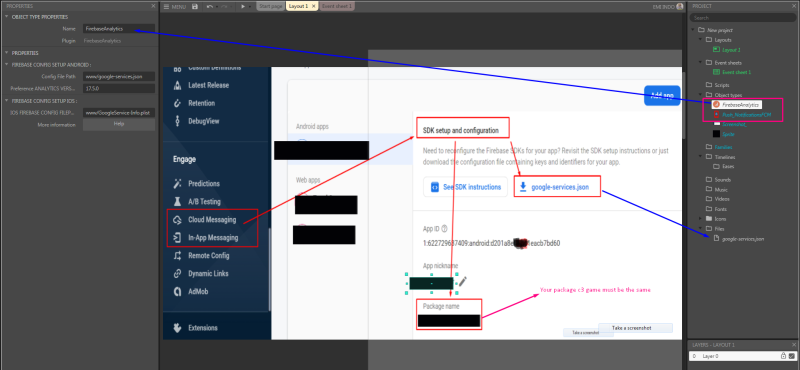The image size is (800, 370).
Task: Switch to the Event sheet 1 tab
Action: coord(336,6)
